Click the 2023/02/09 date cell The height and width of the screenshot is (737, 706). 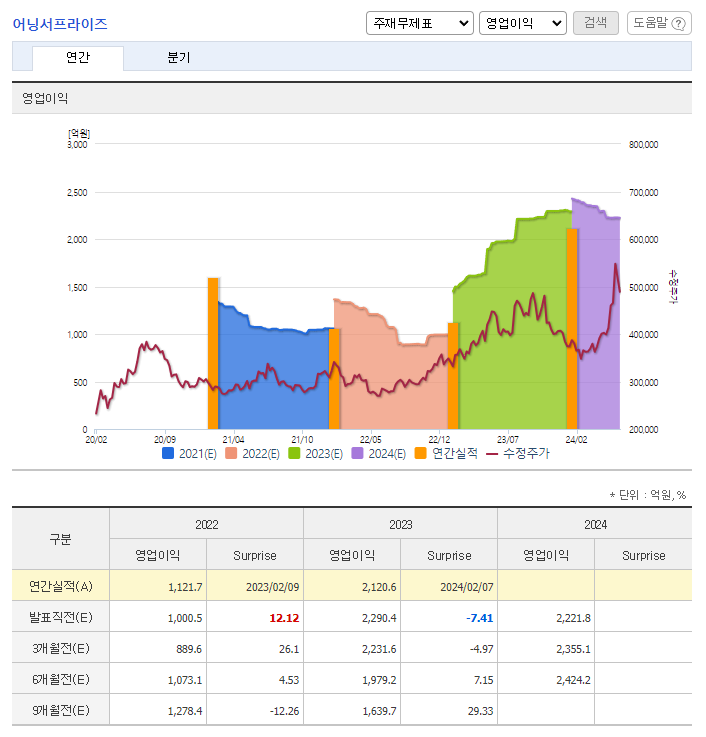click(x=255, y=586)
